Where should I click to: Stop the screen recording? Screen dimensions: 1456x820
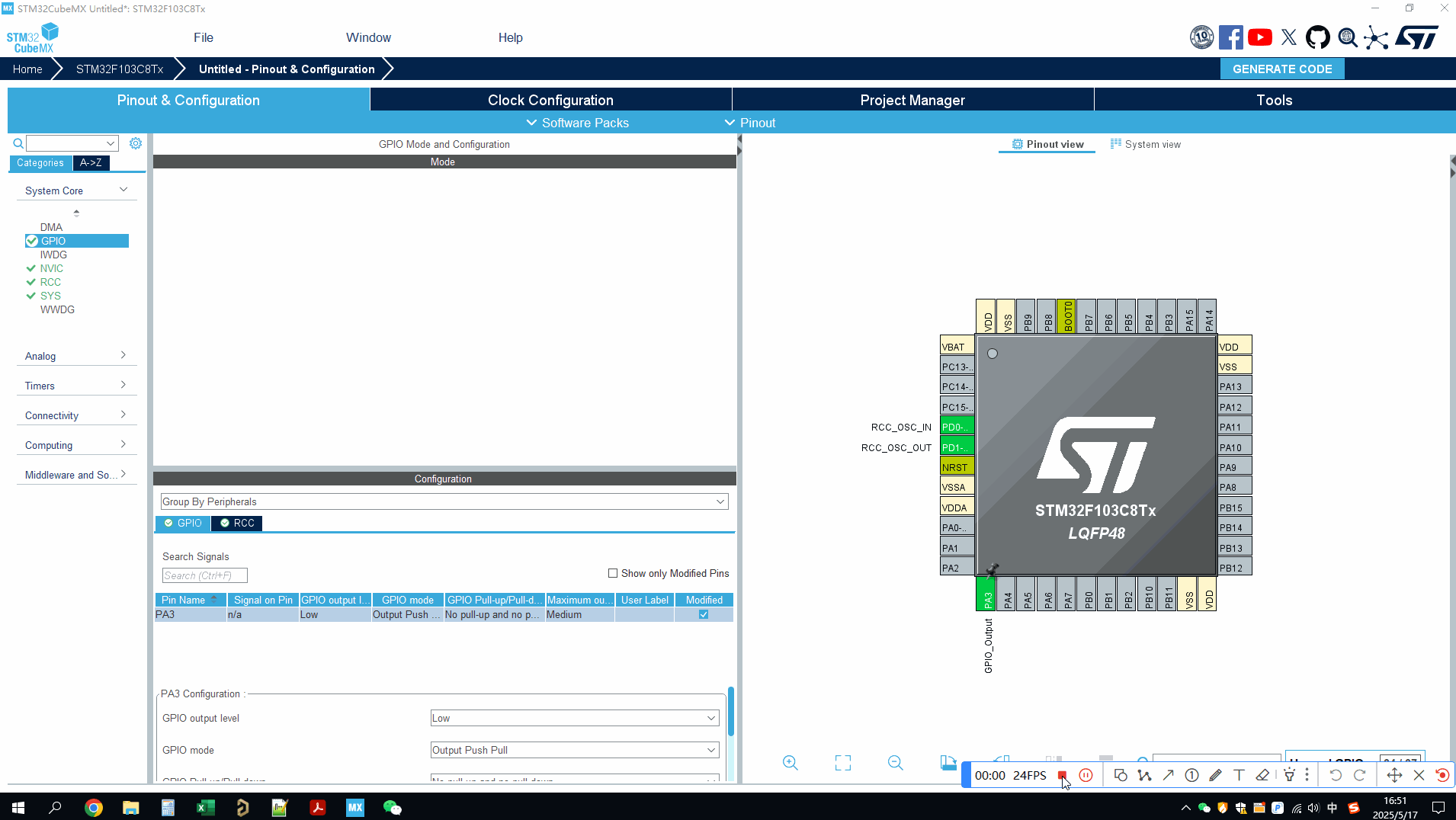[x=1062, y=775]
